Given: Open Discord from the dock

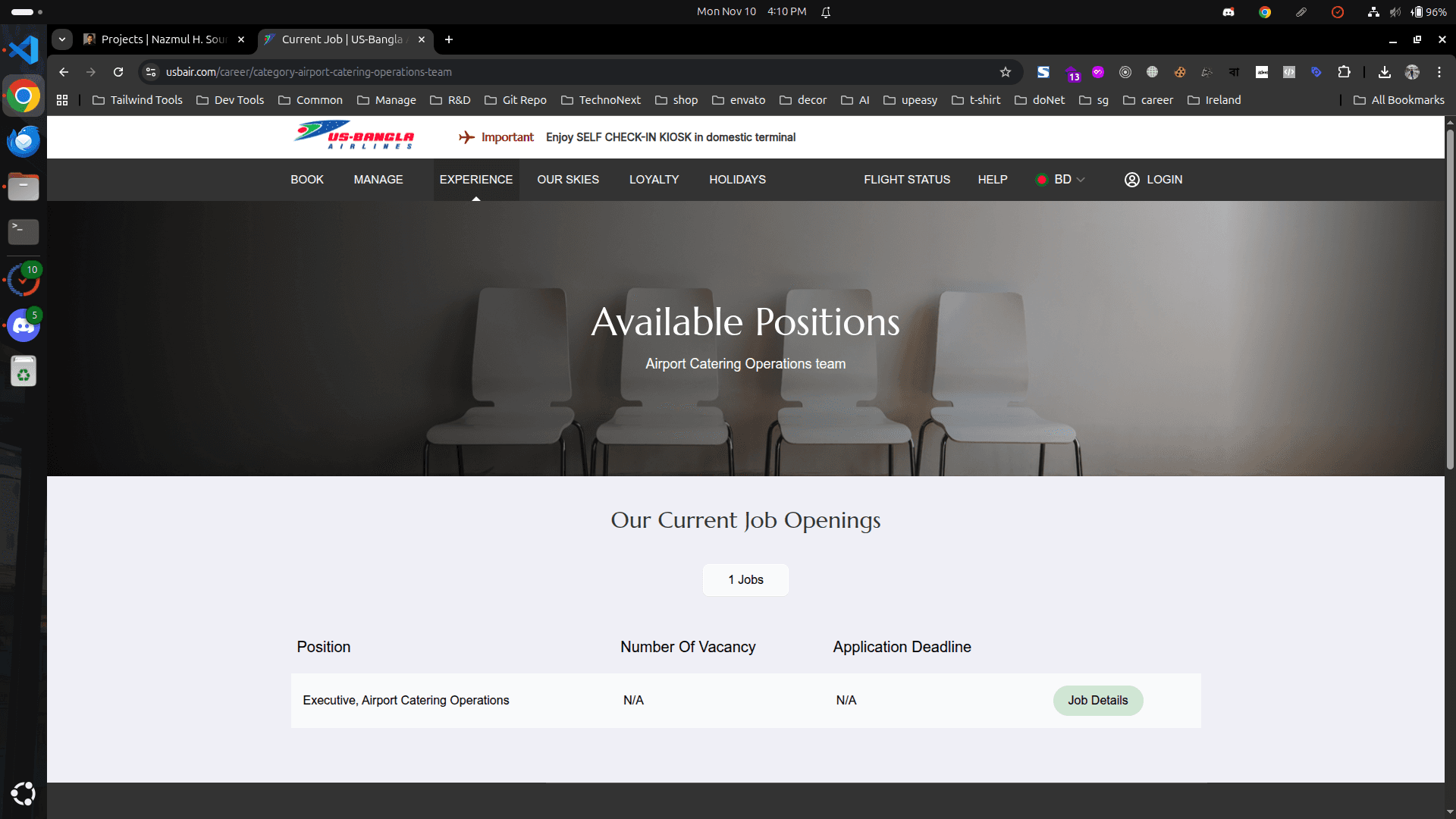Looking at the screenshot, I should click(23, 326).
